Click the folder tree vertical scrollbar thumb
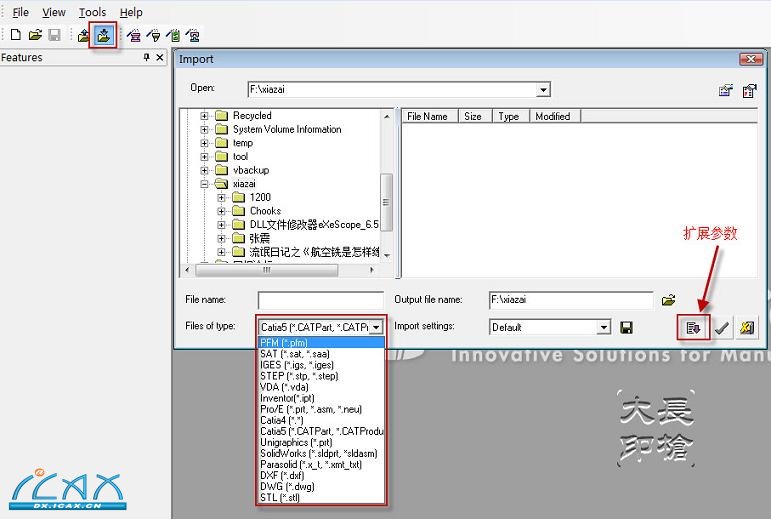This screenshot has width=771, height=519. point(386,202)
